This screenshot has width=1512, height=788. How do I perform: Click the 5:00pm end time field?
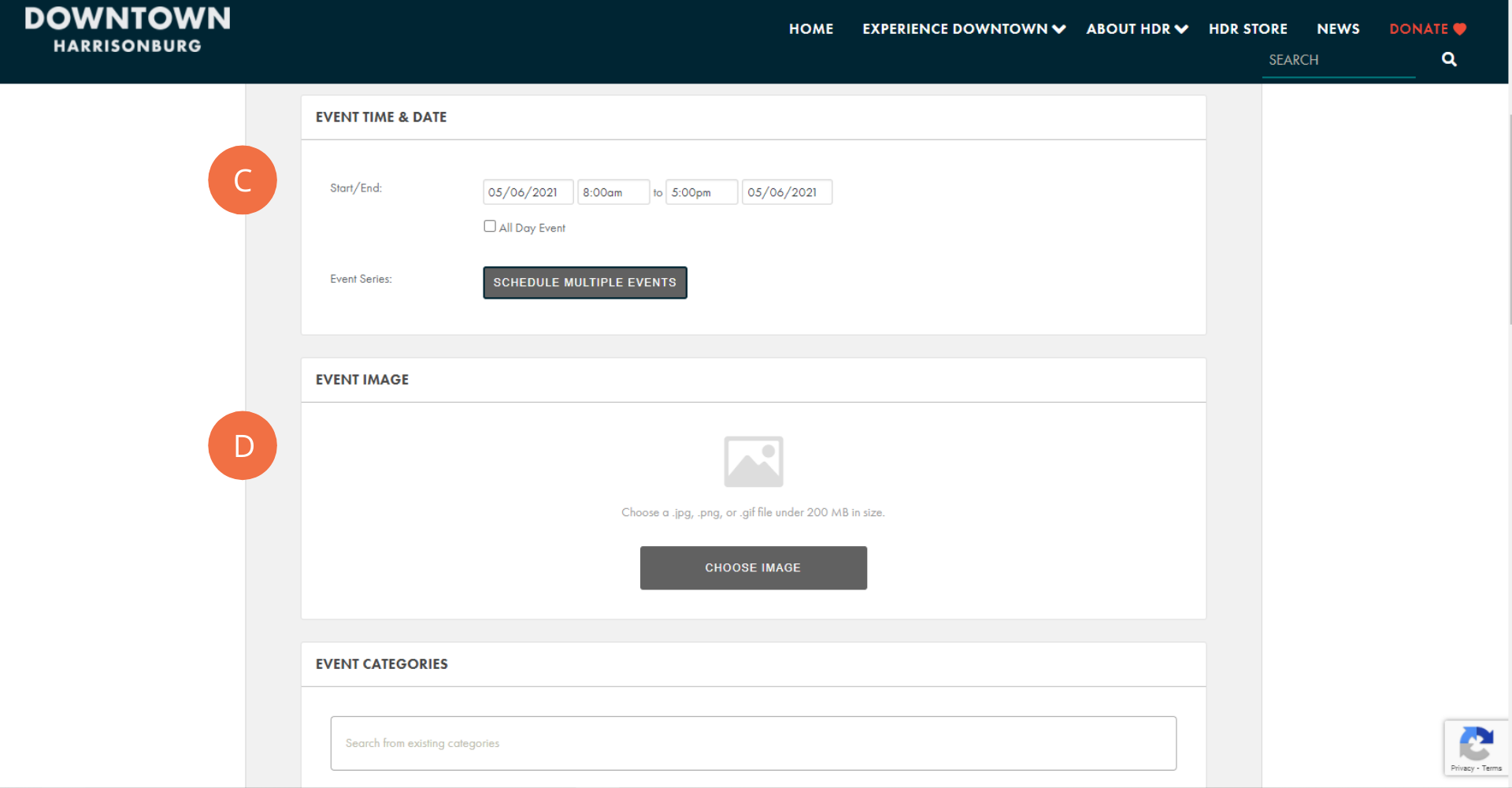(x=702, y=192)
